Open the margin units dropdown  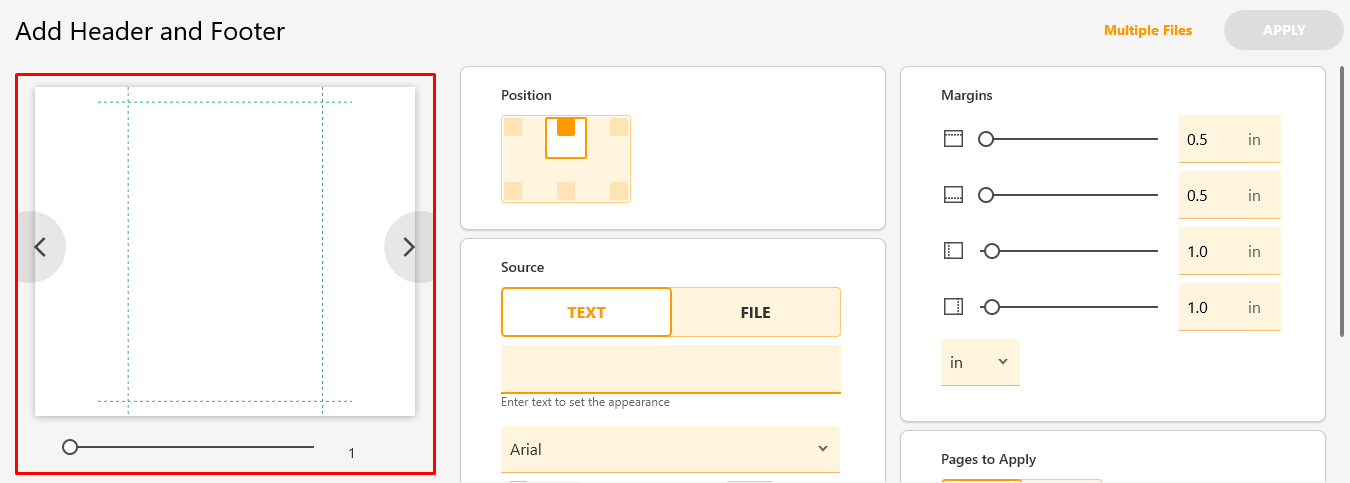point(980,362)
